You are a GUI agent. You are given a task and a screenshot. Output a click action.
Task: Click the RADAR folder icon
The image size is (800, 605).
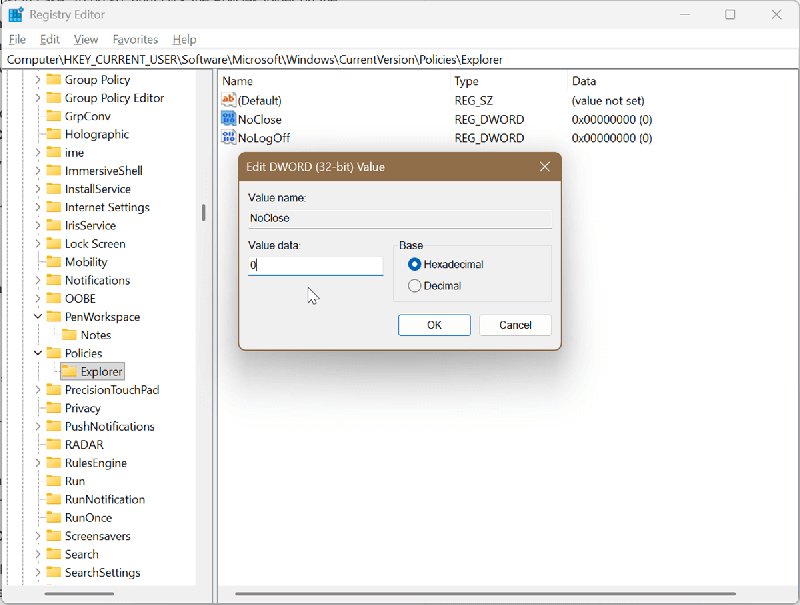point(54,445)
